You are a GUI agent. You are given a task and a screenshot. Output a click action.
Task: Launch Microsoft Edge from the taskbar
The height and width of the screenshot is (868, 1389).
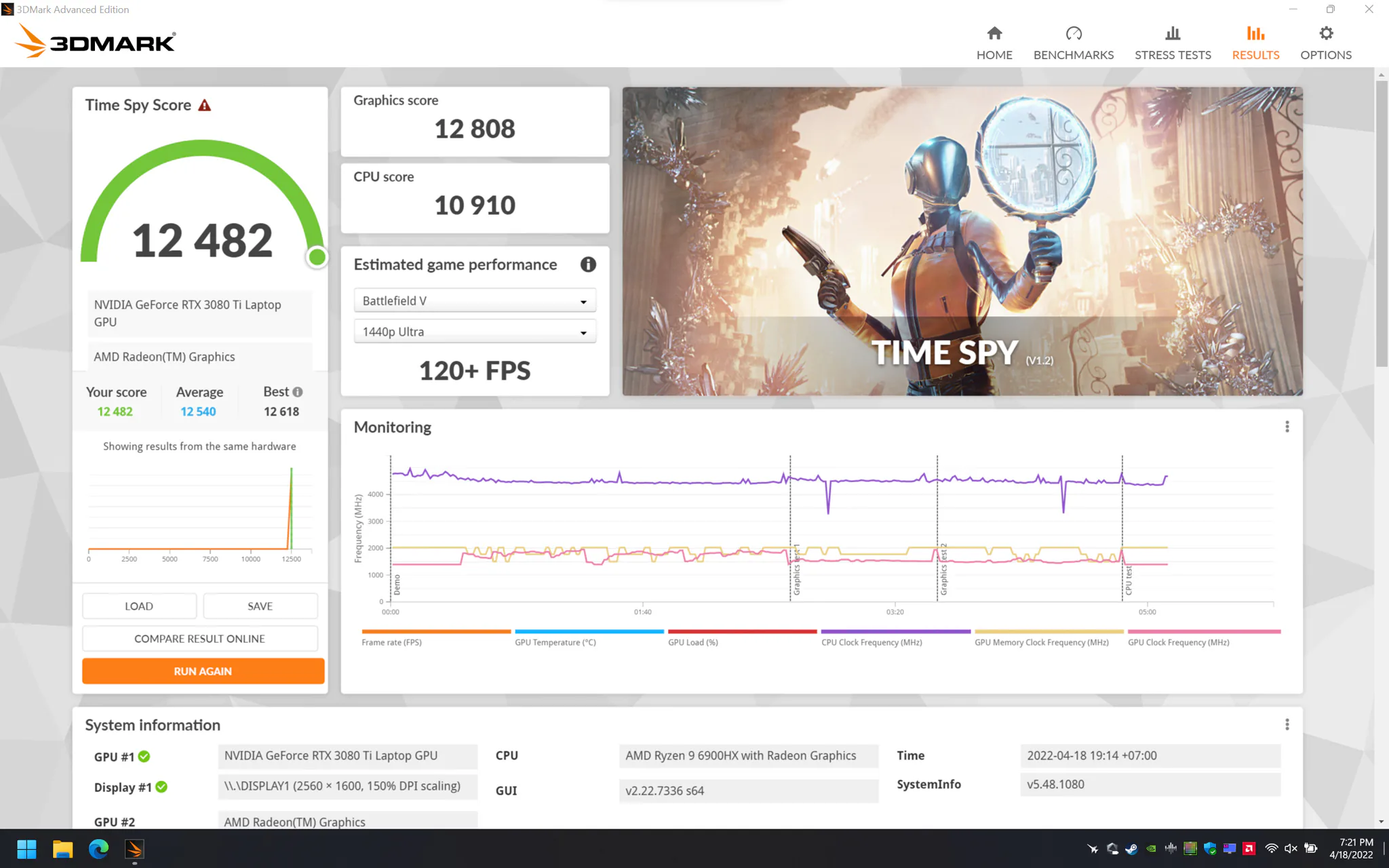coord(99,848)
